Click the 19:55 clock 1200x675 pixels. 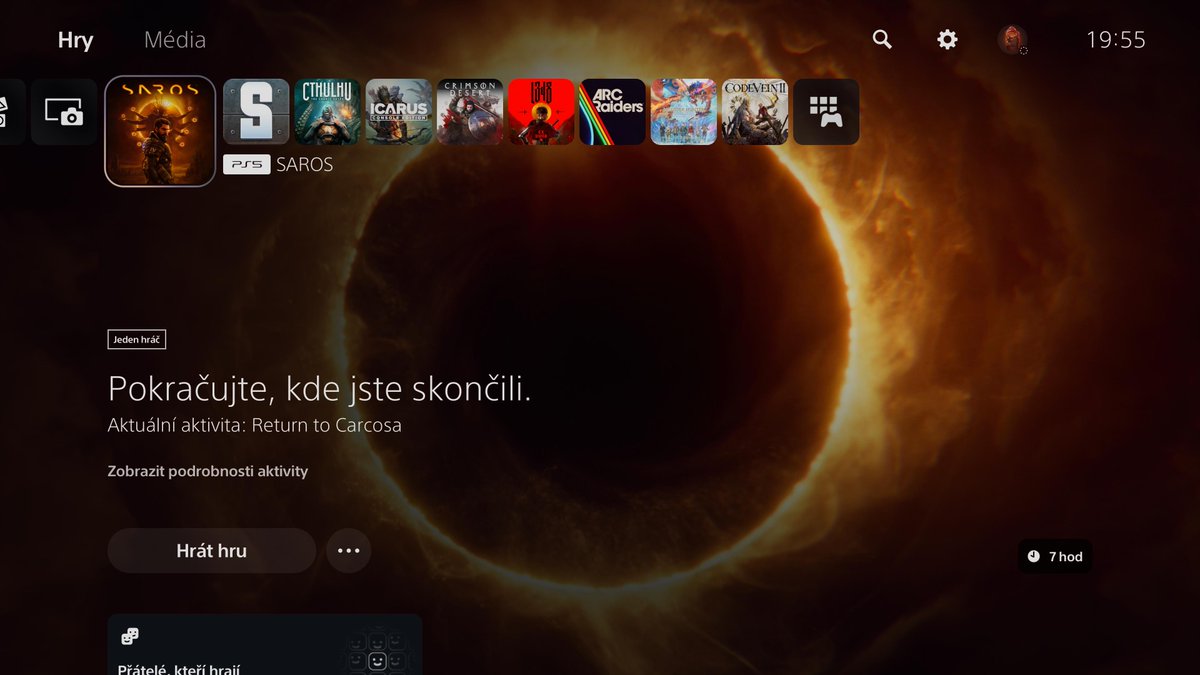(1116, 40)
